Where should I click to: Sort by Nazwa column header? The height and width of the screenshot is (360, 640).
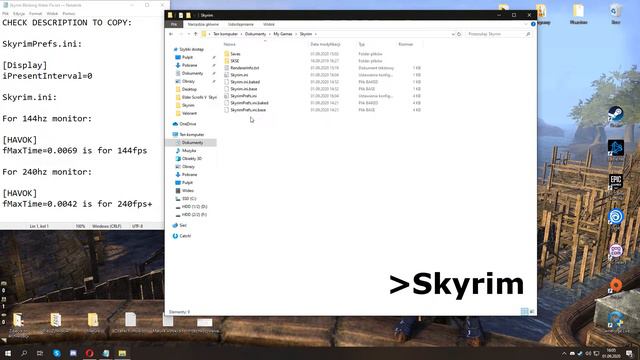point(229,44)
